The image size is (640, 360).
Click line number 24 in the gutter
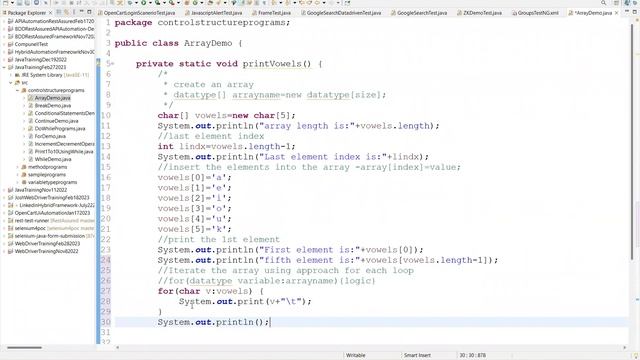(105, 260)
